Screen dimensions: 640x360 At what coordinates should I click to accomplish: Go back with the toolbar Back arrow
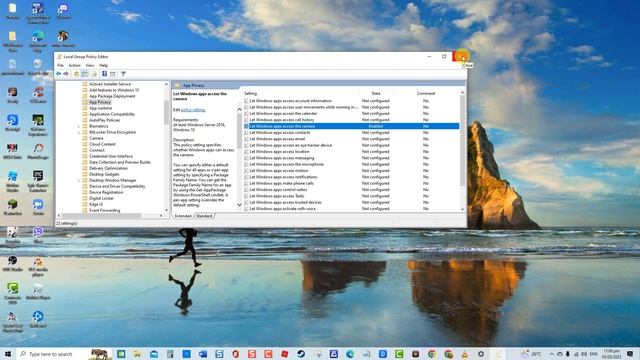click(59, 74)
